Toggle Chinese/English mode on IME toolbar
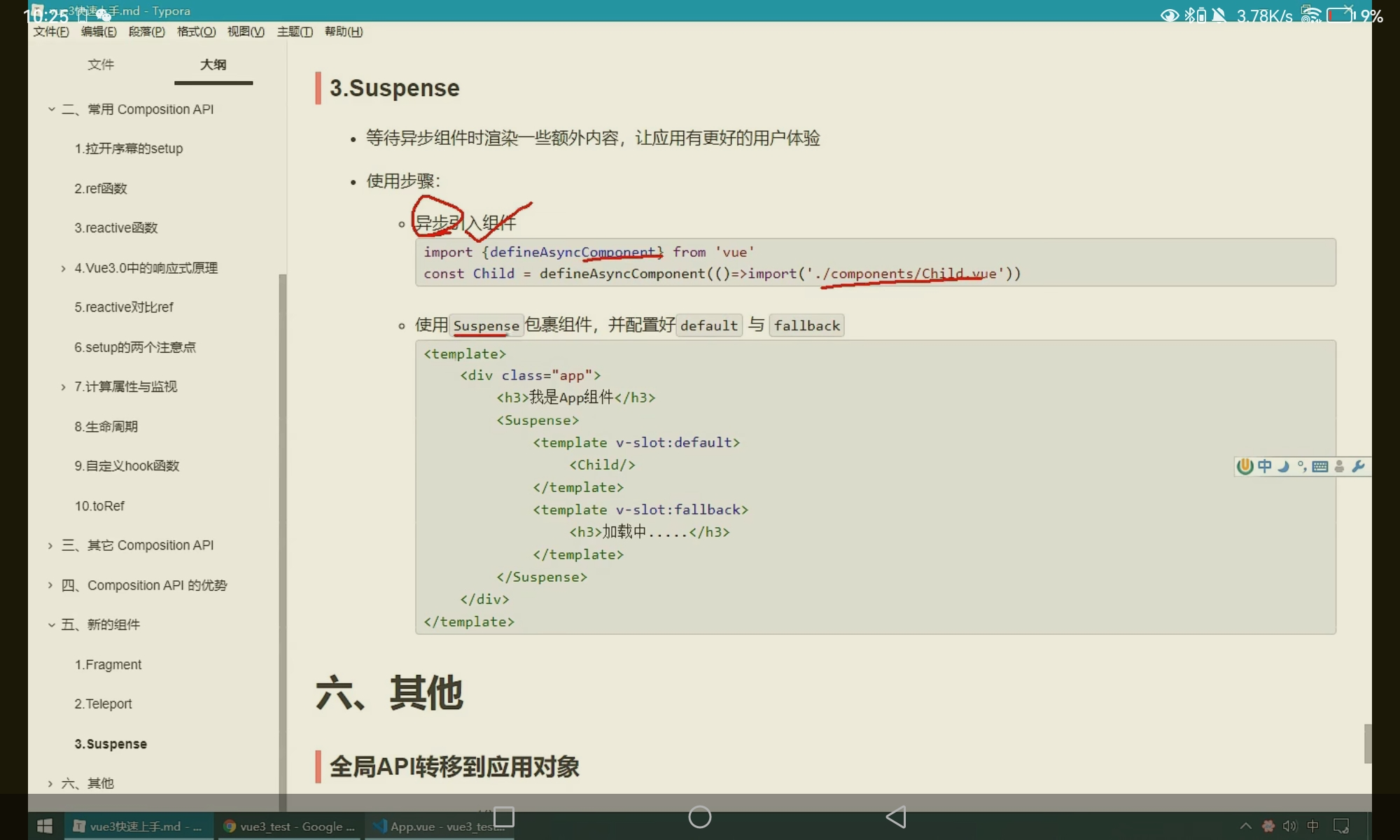 point(1264,466)
